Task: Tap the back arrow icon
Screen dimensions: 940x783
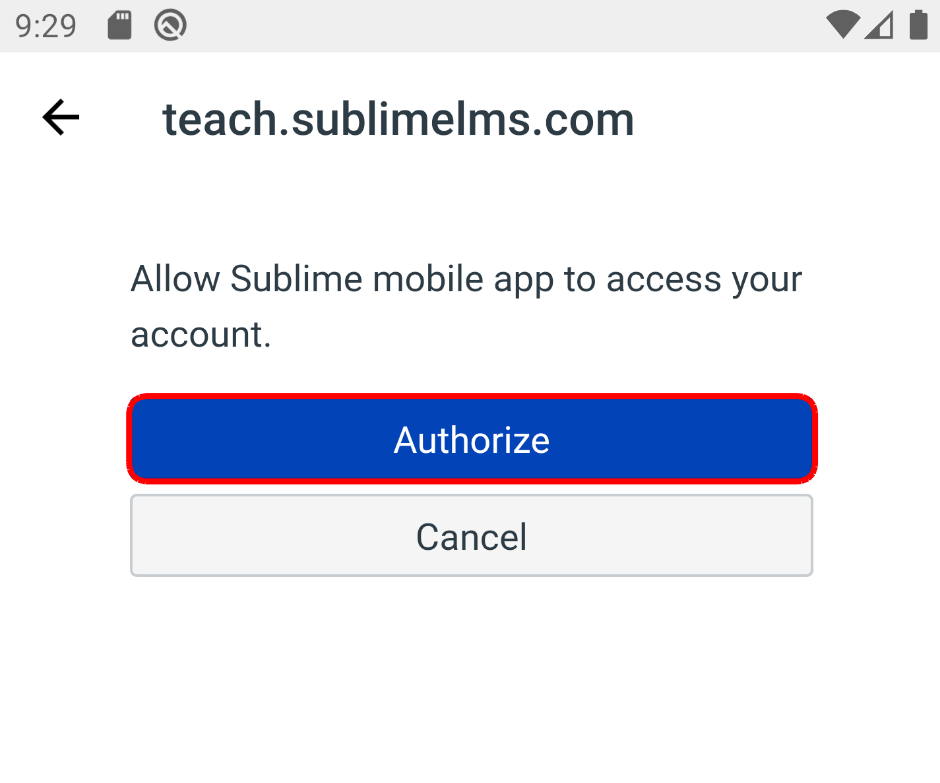Action: coord(60,118)
